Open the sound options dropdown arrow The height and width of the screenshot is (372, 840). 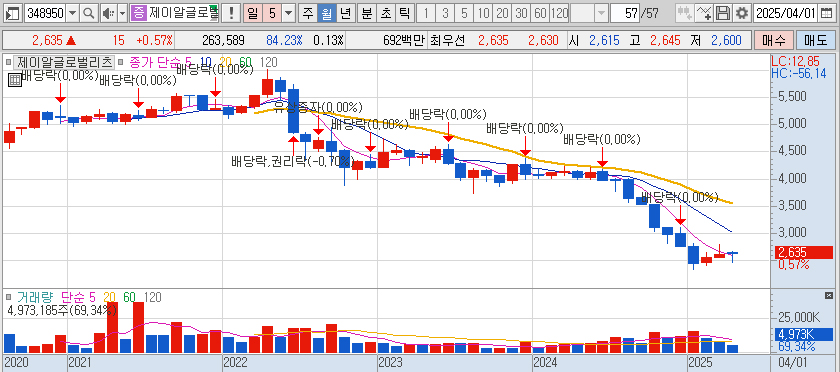(x=122, y=13)
